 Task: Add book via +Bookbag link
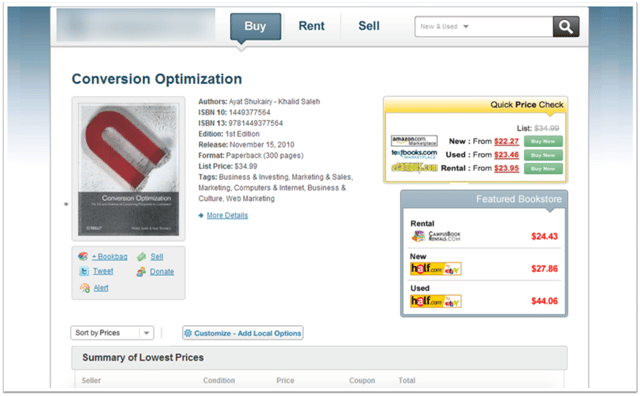[109, 257]
